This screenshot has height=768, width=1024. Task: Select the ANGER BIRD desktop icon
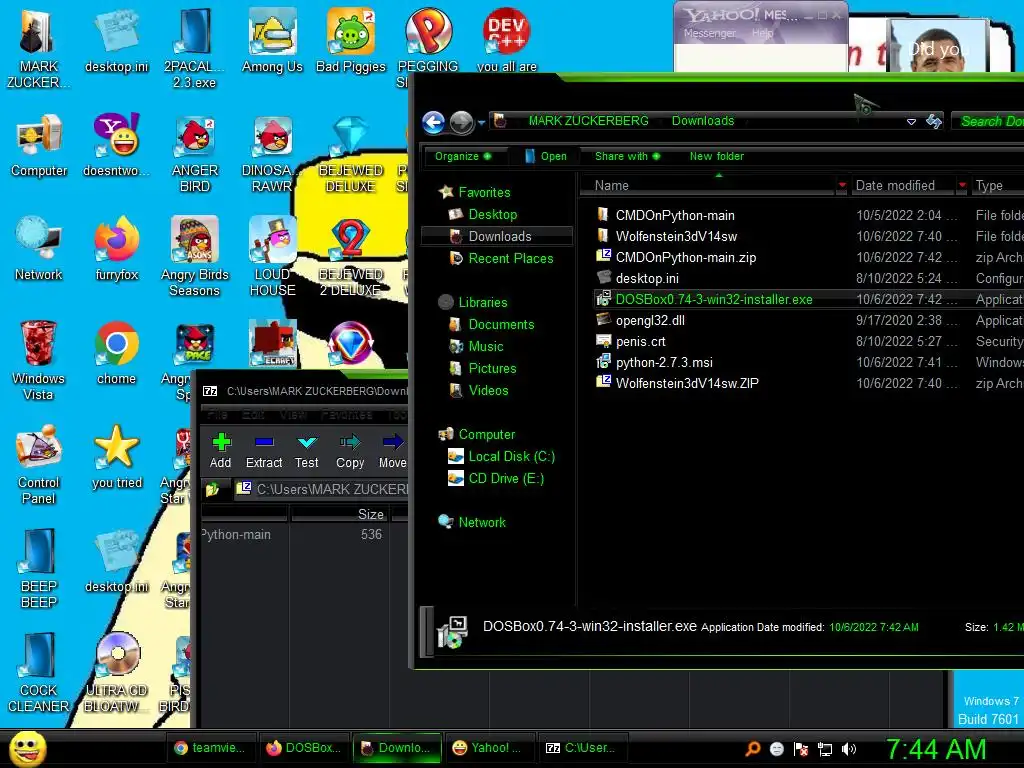[x=195, y=154]
